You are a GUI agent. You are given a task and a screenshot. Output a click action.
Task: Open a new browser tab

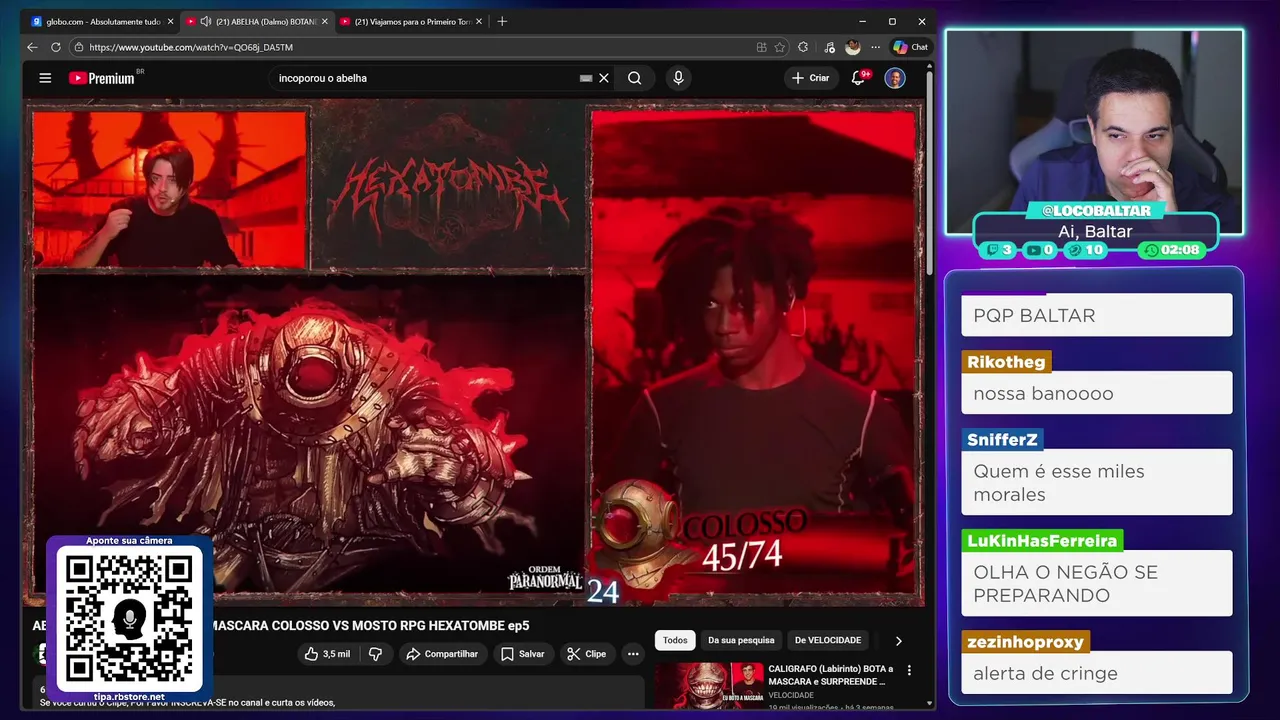click(x=502, y=21)
